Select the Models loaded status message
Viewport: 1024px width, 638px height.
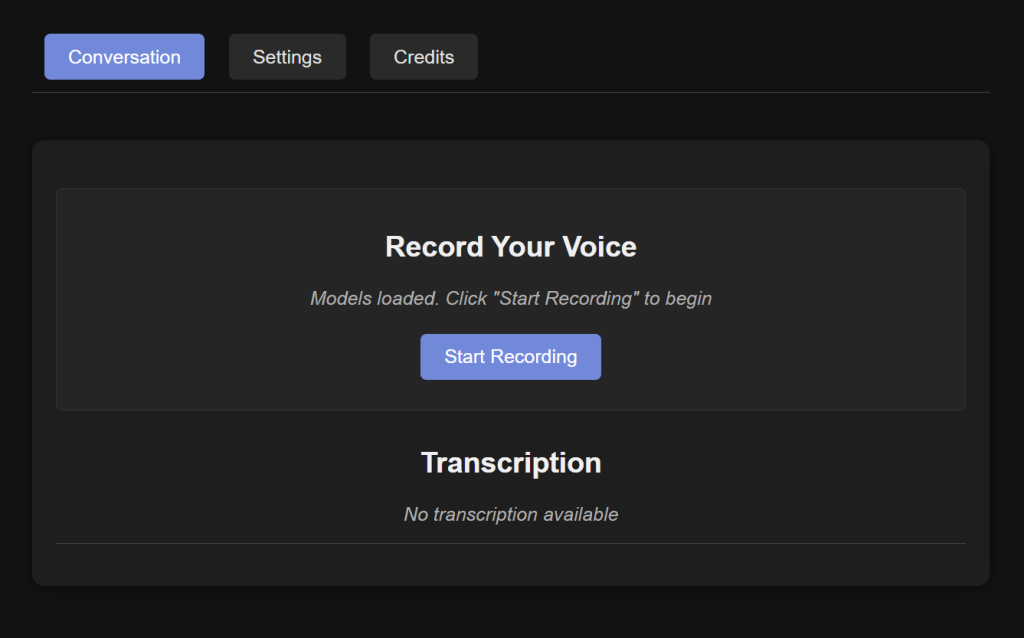point(511,298)
